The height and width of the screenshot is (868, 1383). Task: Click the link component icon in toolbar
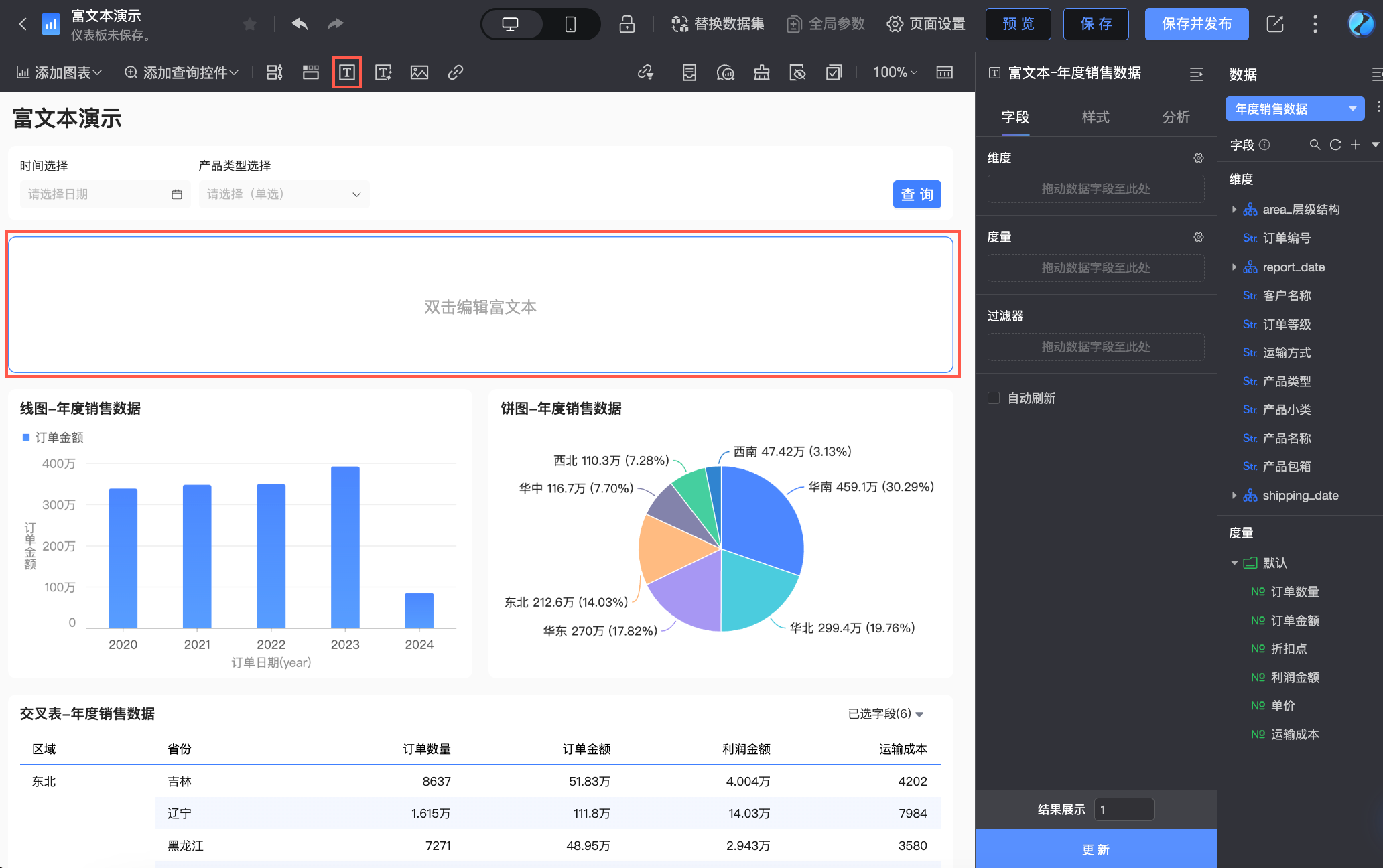click(456, 72)
